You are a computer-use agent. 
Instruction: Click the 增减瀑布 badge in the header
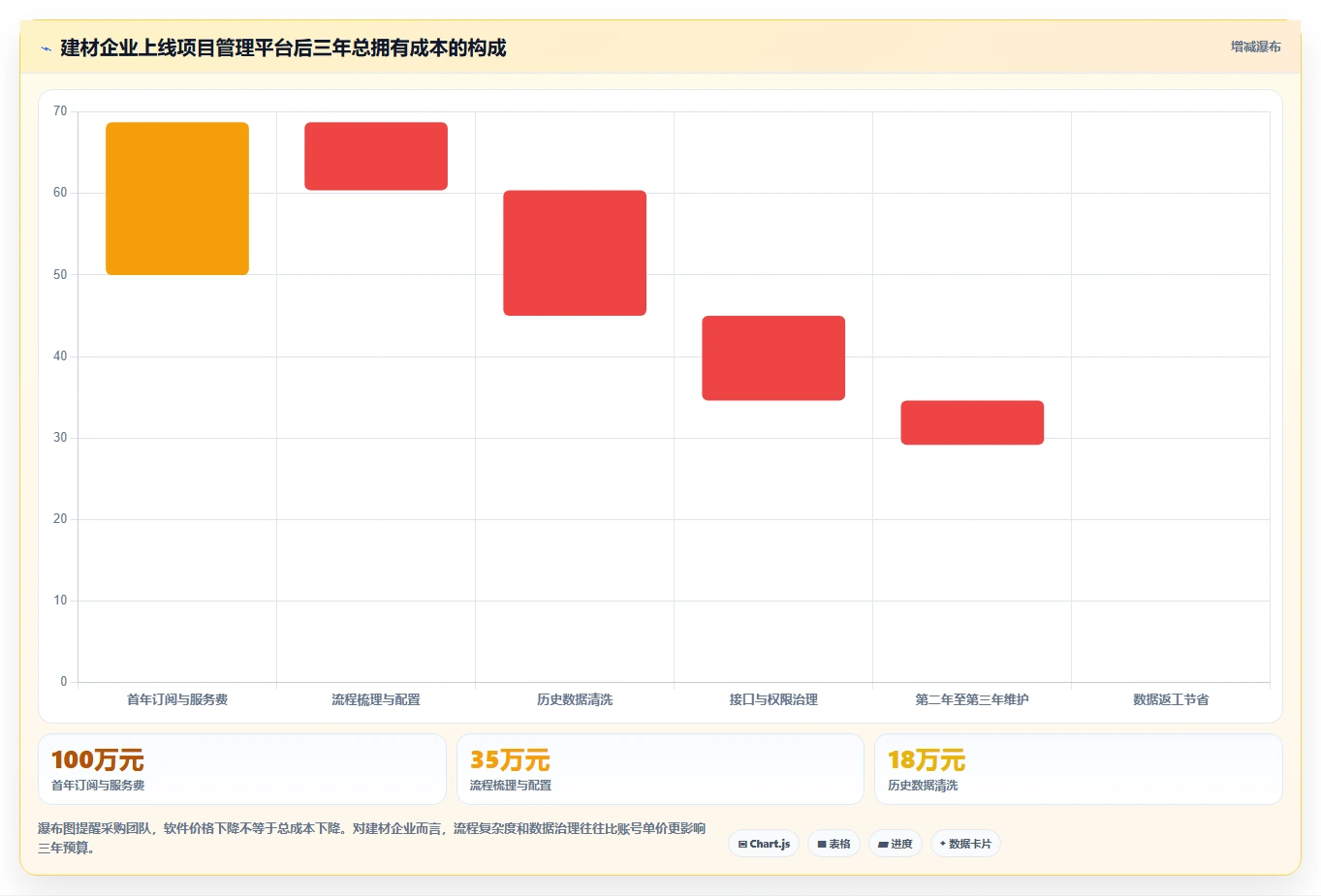pyautogui.click(x=1255, y=46)
